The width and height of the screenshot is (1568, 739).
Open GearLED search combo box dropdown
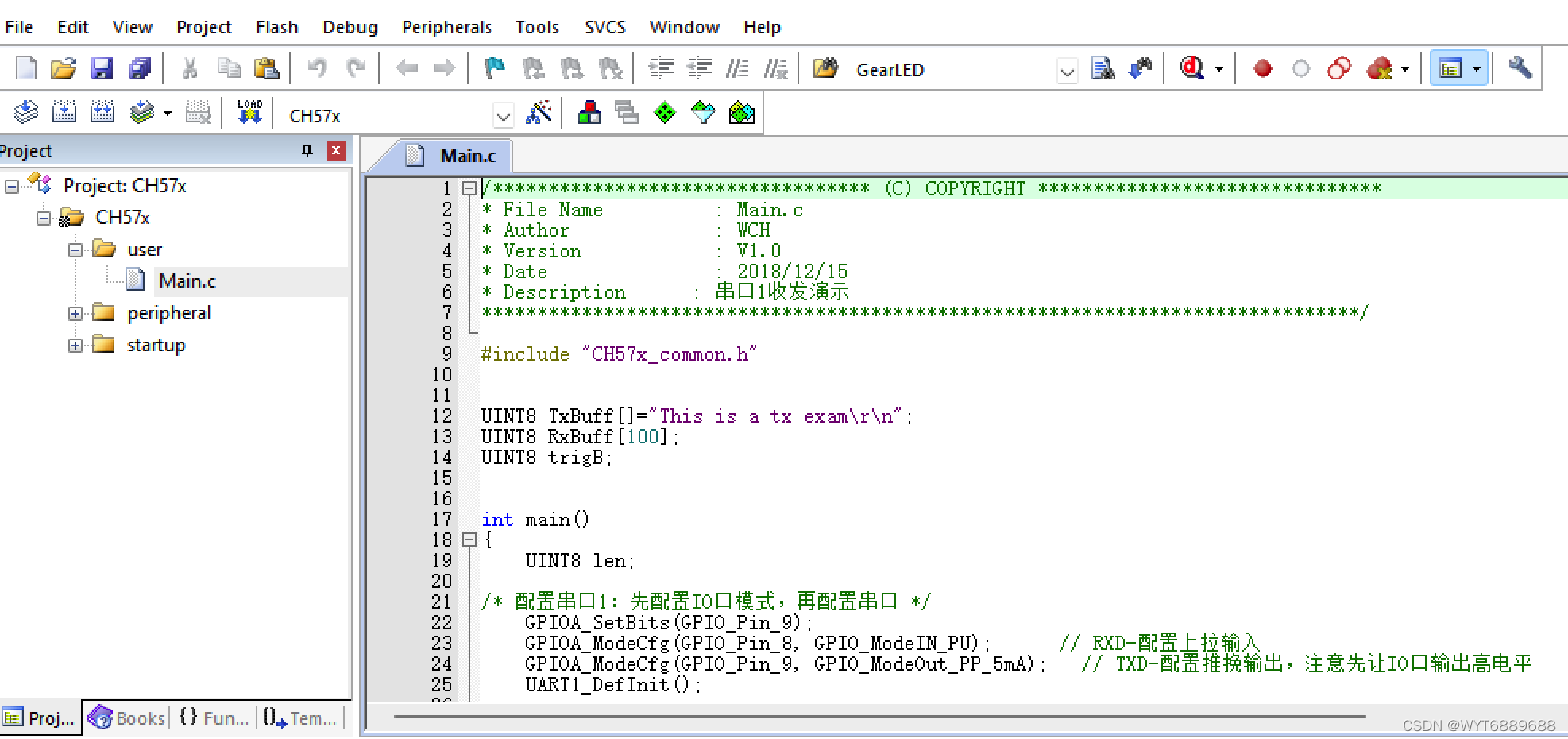[1068, 71]
